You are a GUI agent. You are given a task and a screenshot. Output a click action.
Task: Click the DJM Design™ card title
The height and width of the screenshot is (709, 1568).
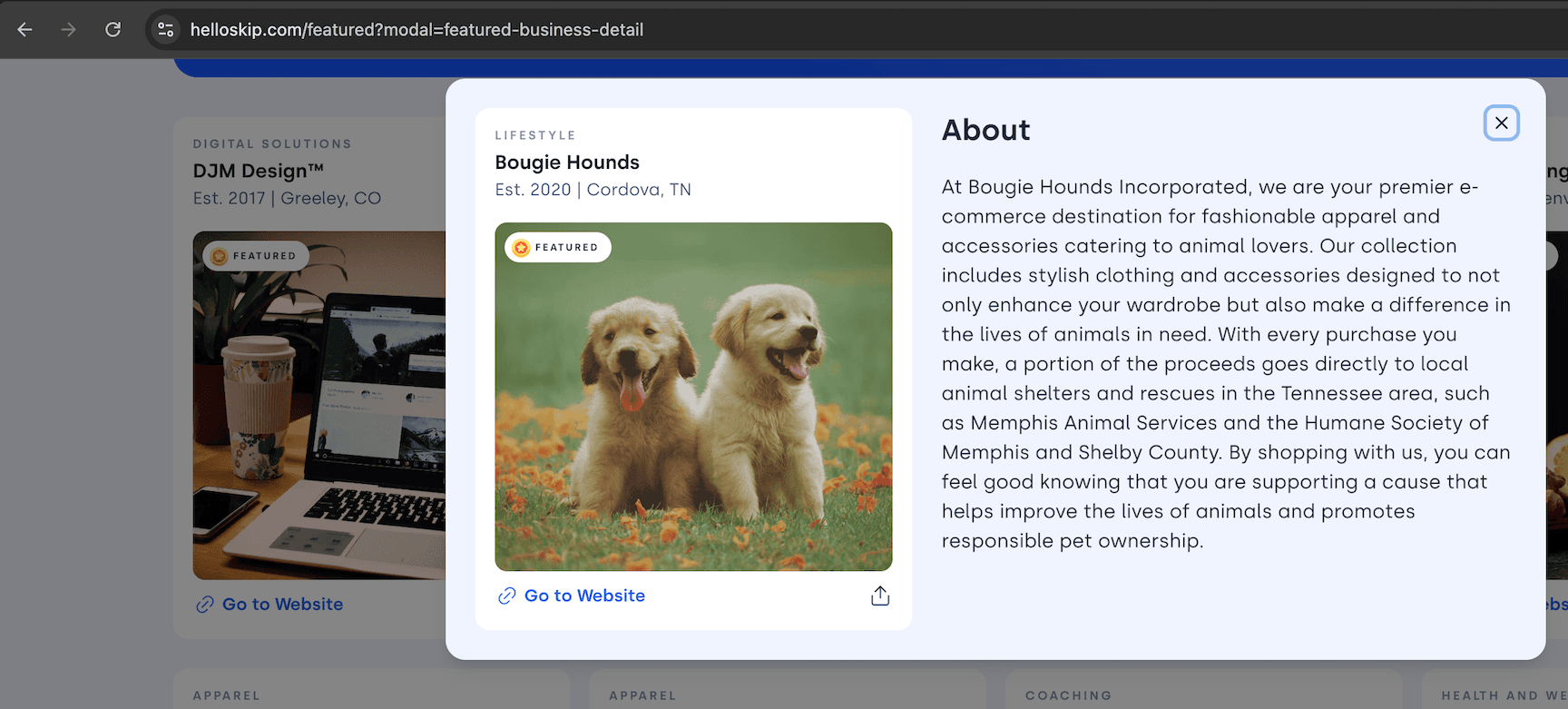[x=258, y=171]
